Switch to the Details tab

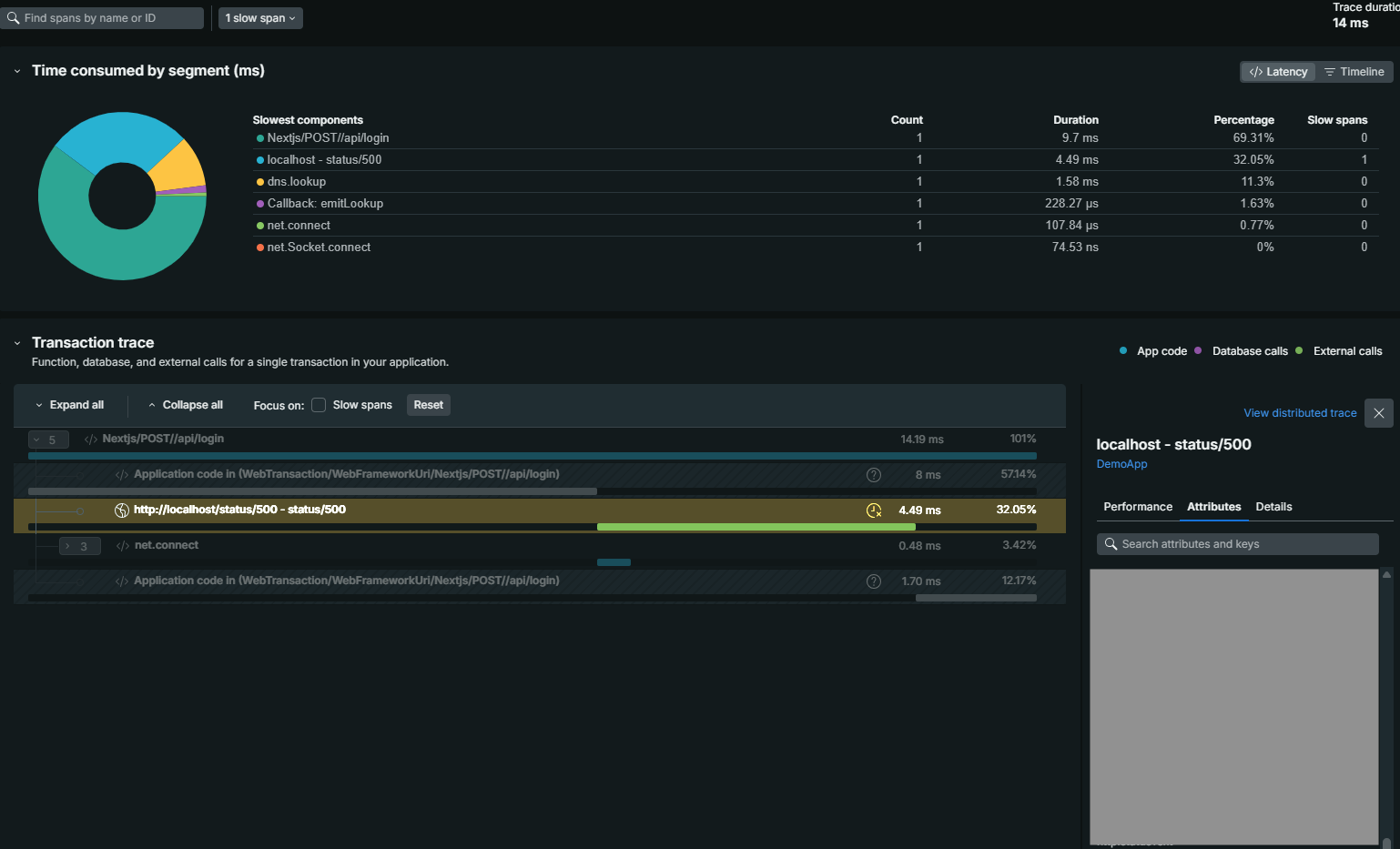coord(1273,507)
